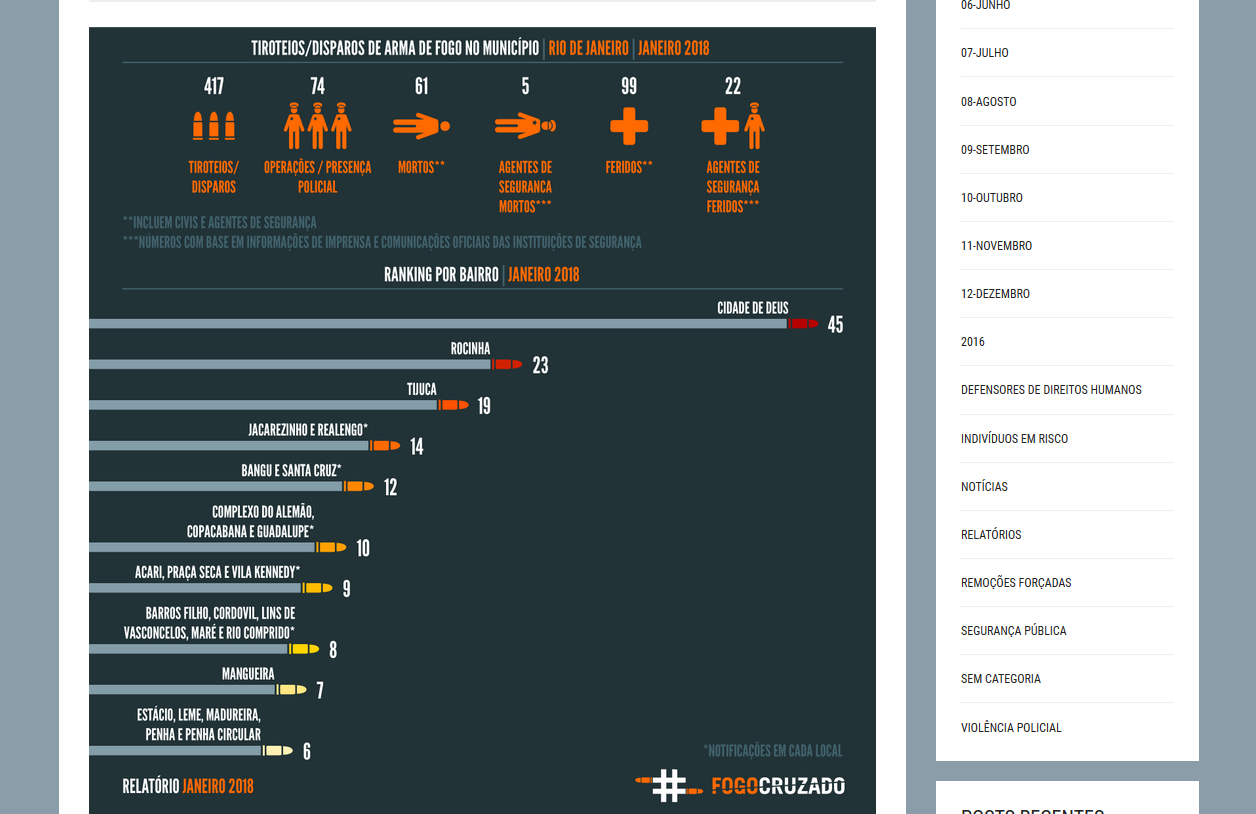Click the Rocinha ranking bar
1256x814 pixels.
coord(290,365)
